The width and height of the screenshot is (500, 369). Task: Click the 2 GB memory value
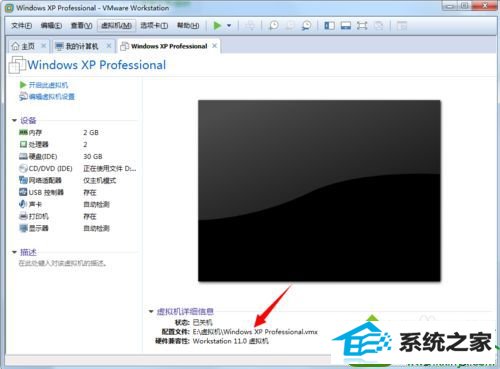(91, 132)
